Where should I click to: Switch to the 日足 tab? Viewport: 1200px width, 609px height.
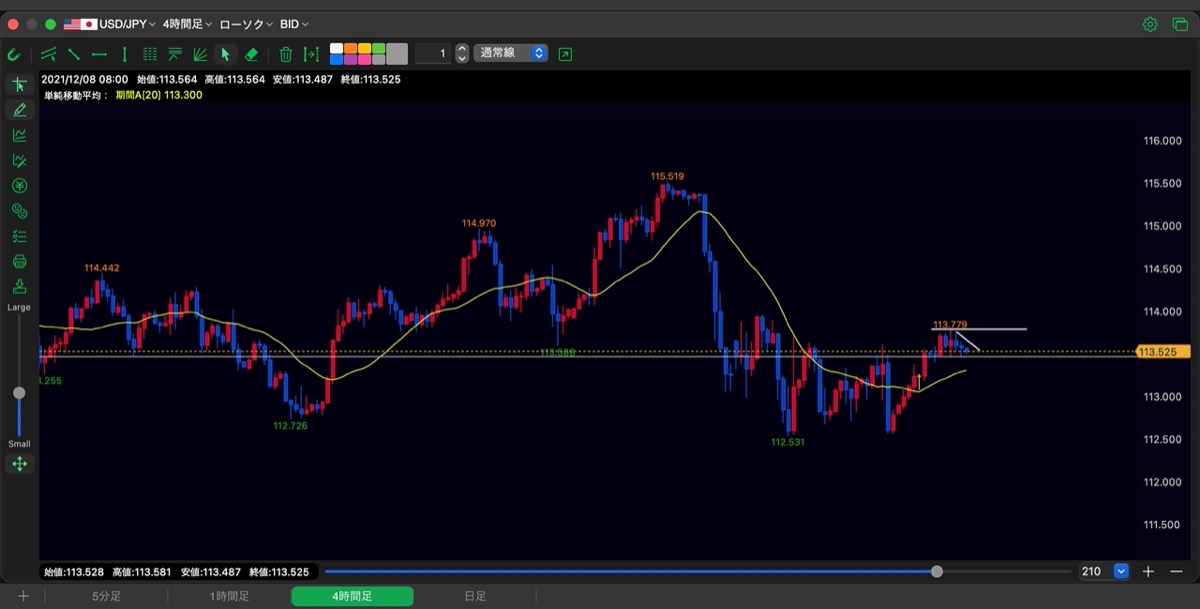pos(474,596)
